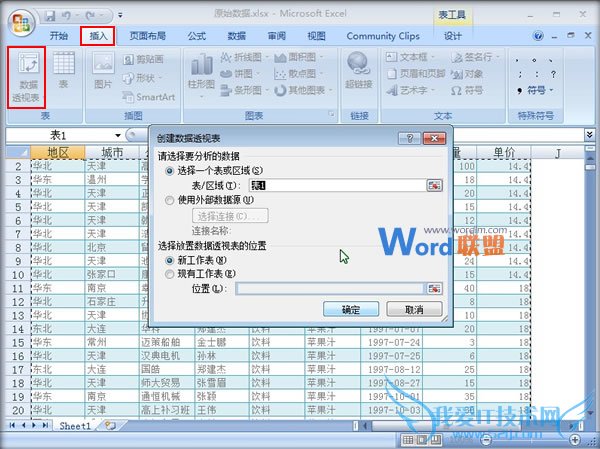Image resolution: width=600 pixels, height=449 pixels.
Task: Choose the 散点图 scatter chart
Action: (x=298, y=73)
